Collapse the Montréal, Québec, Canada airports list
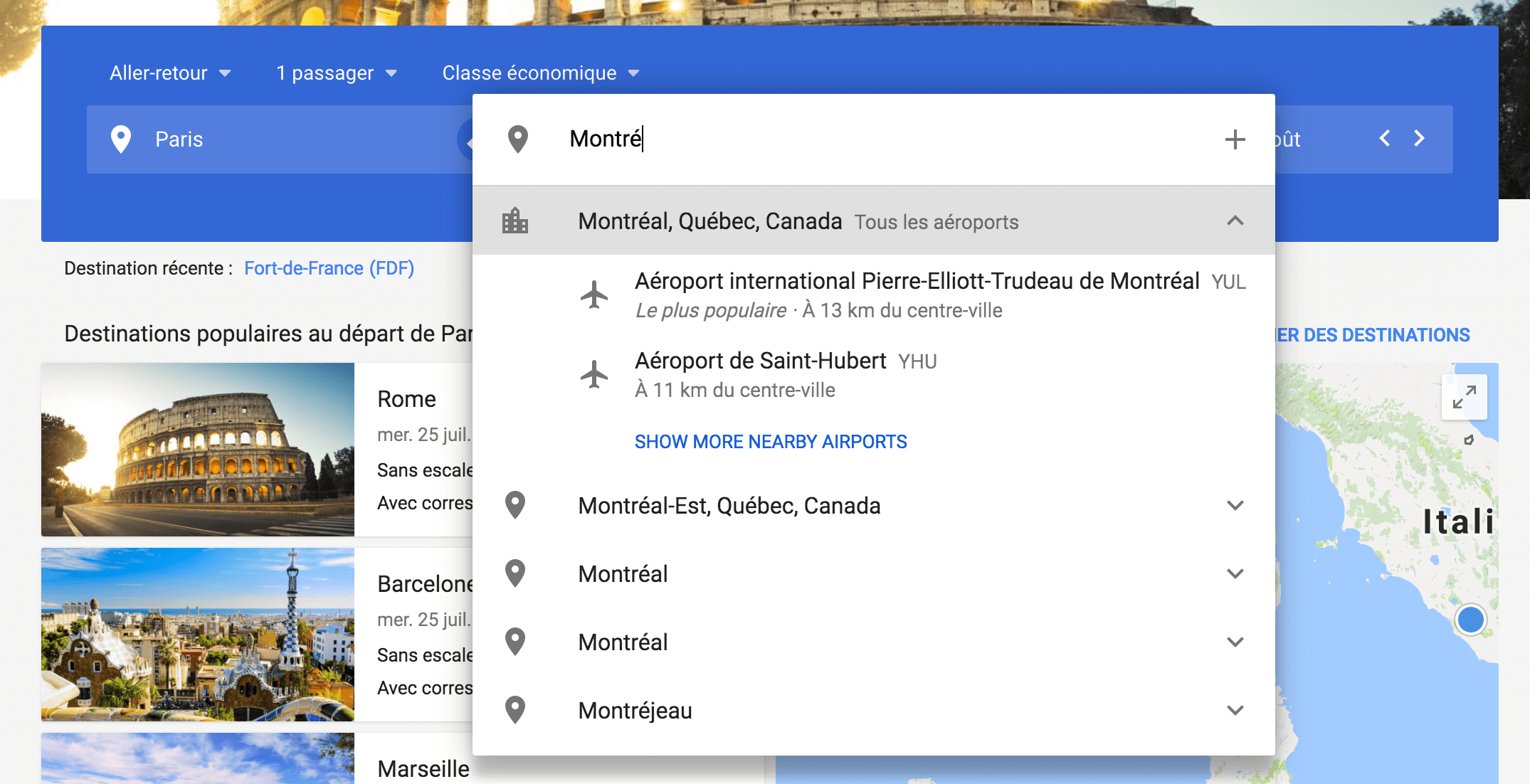1530x784 pixels. coord(1235,221)
